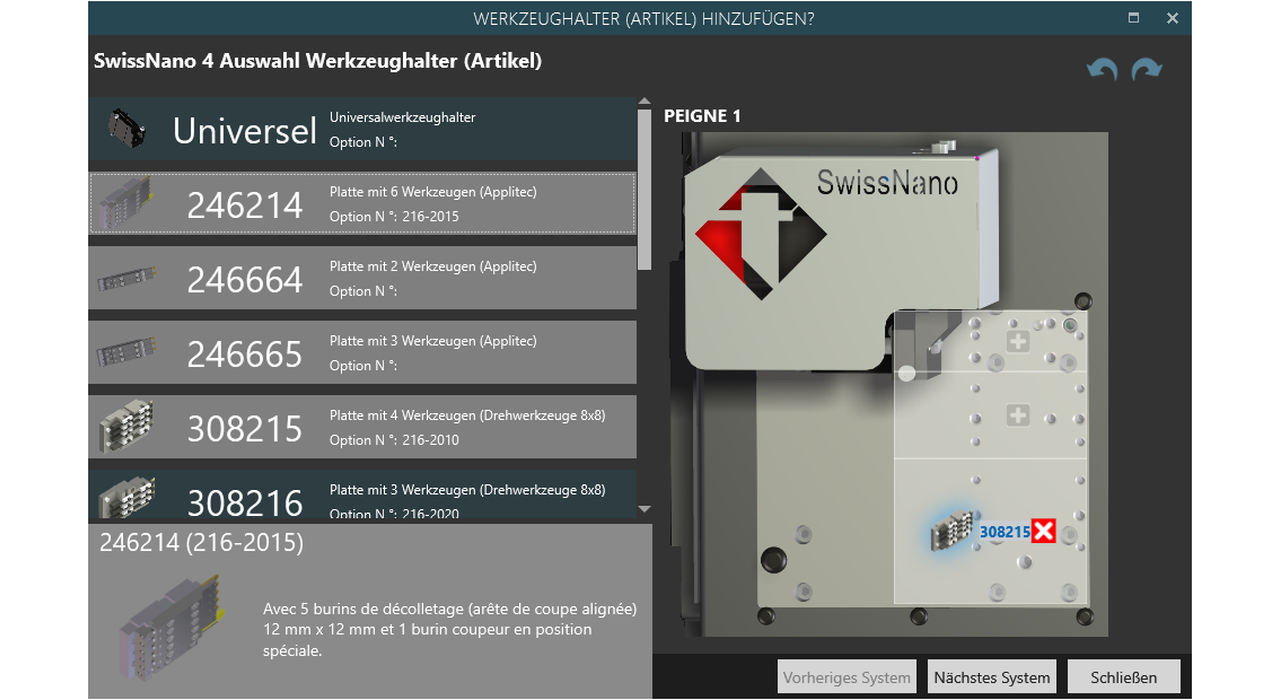Click the upper plus slot on comb
The image size is (1280, 700).
pos(1017,342)
